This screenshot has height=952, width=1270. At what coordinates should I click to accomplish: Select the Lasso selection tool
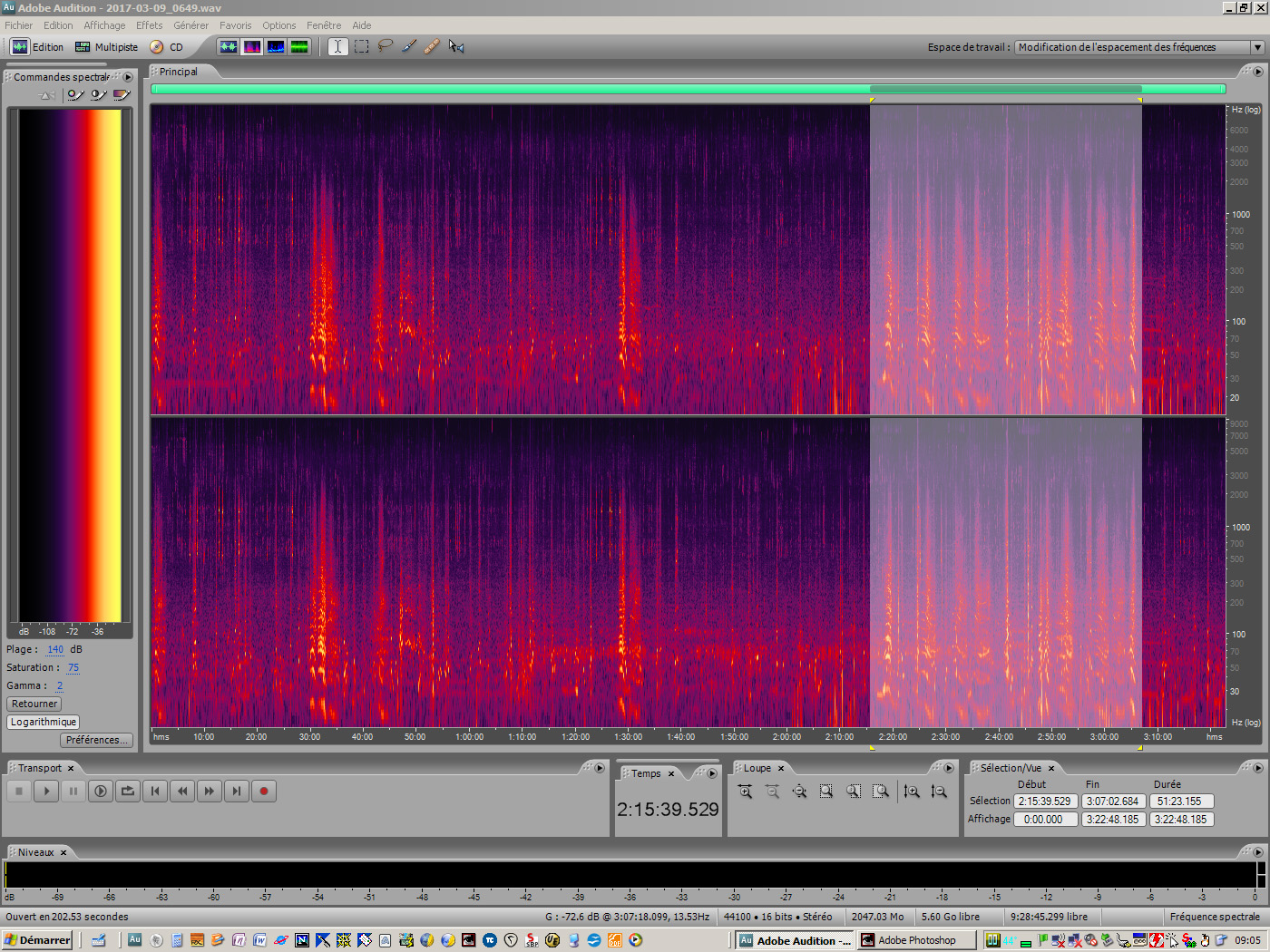[386, 46]
